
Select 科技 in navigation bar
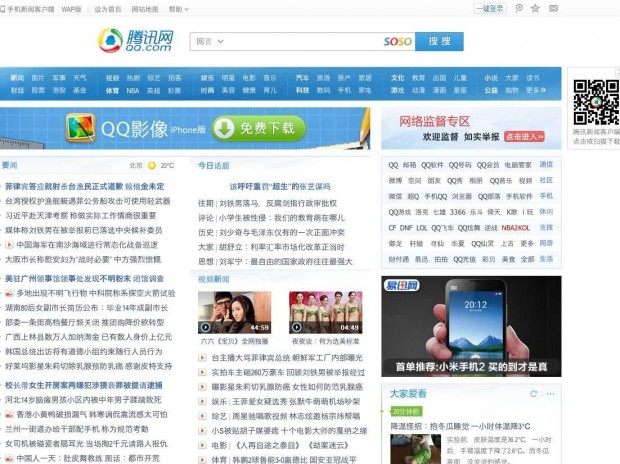click(x=302, y=91)
